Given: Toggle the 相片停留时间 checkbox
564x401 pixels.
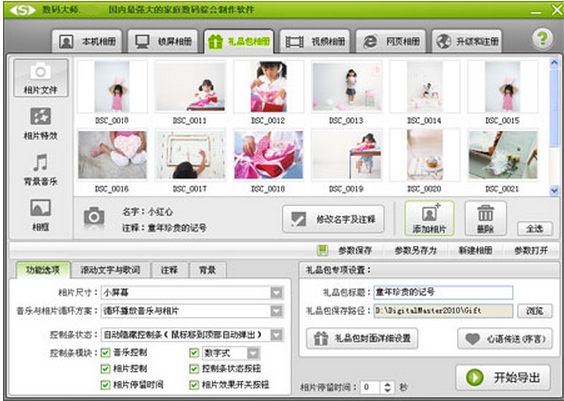Looking at the screenshot, I should (105, 385).
